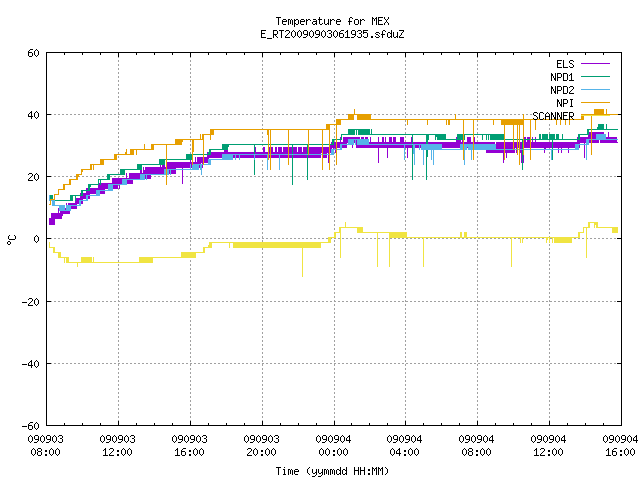Click the x-axis tick label 090904 00:00
This screenshot has height=480, width=640.
333,446
